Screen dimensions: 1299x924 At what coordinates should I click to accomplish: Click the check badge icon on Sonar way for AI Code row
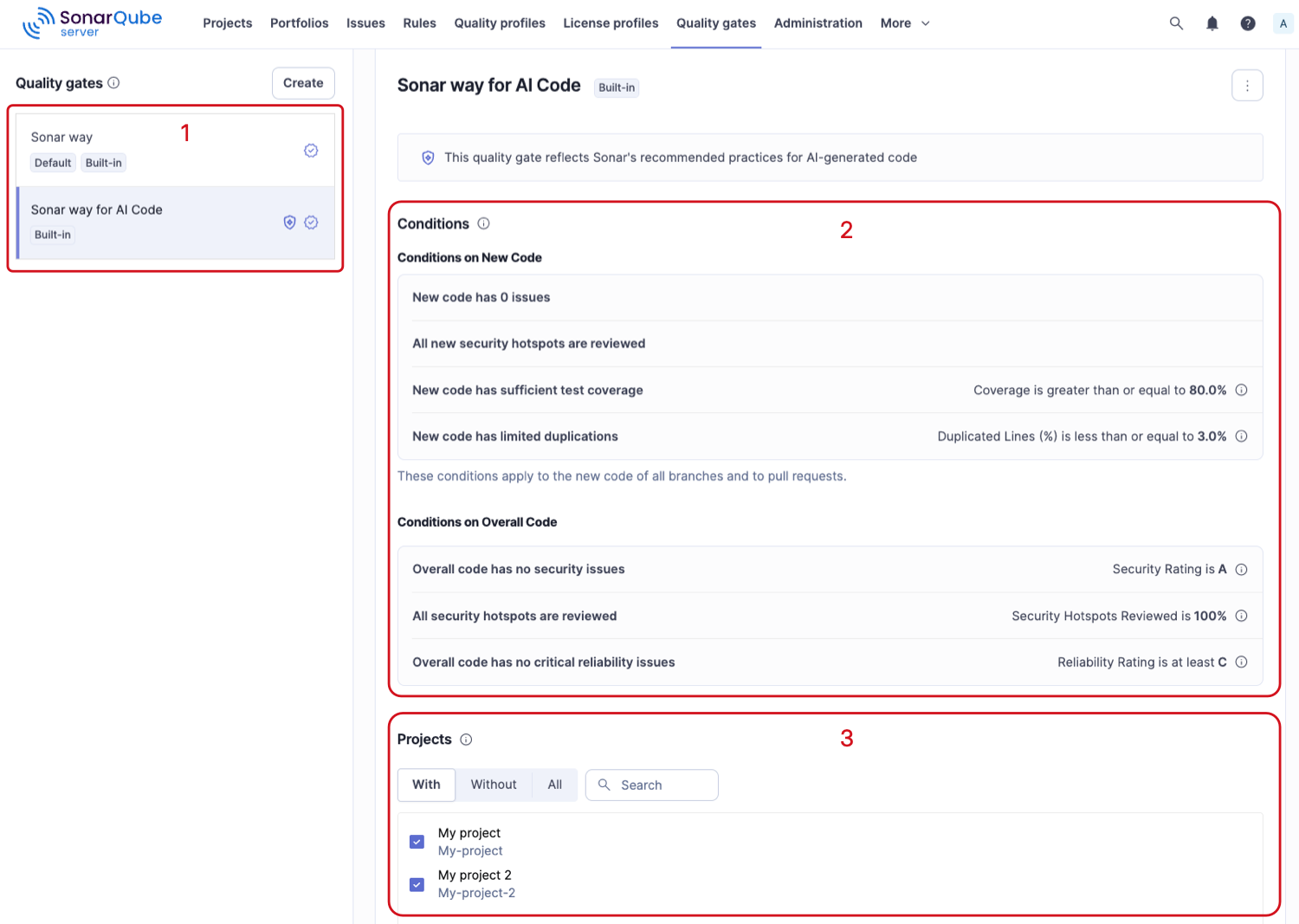coord(311,223)
